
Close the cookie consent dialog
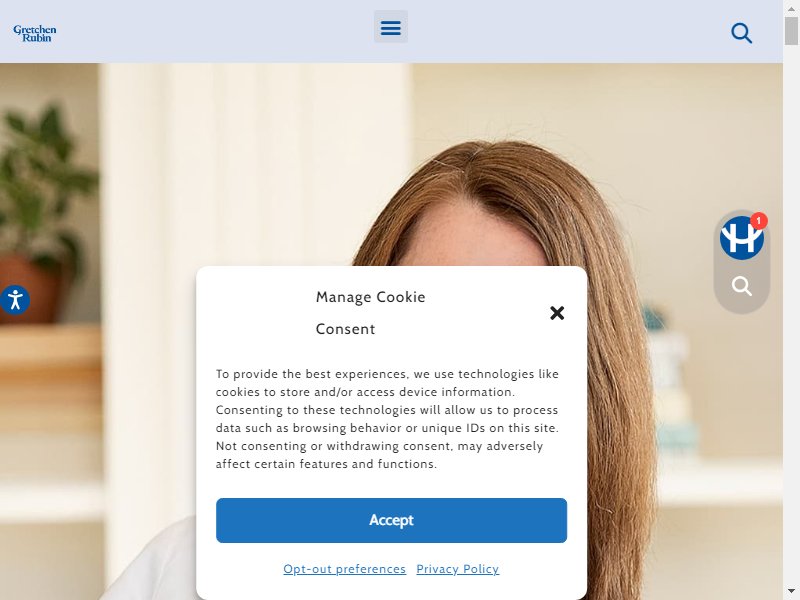click(557, 313)
